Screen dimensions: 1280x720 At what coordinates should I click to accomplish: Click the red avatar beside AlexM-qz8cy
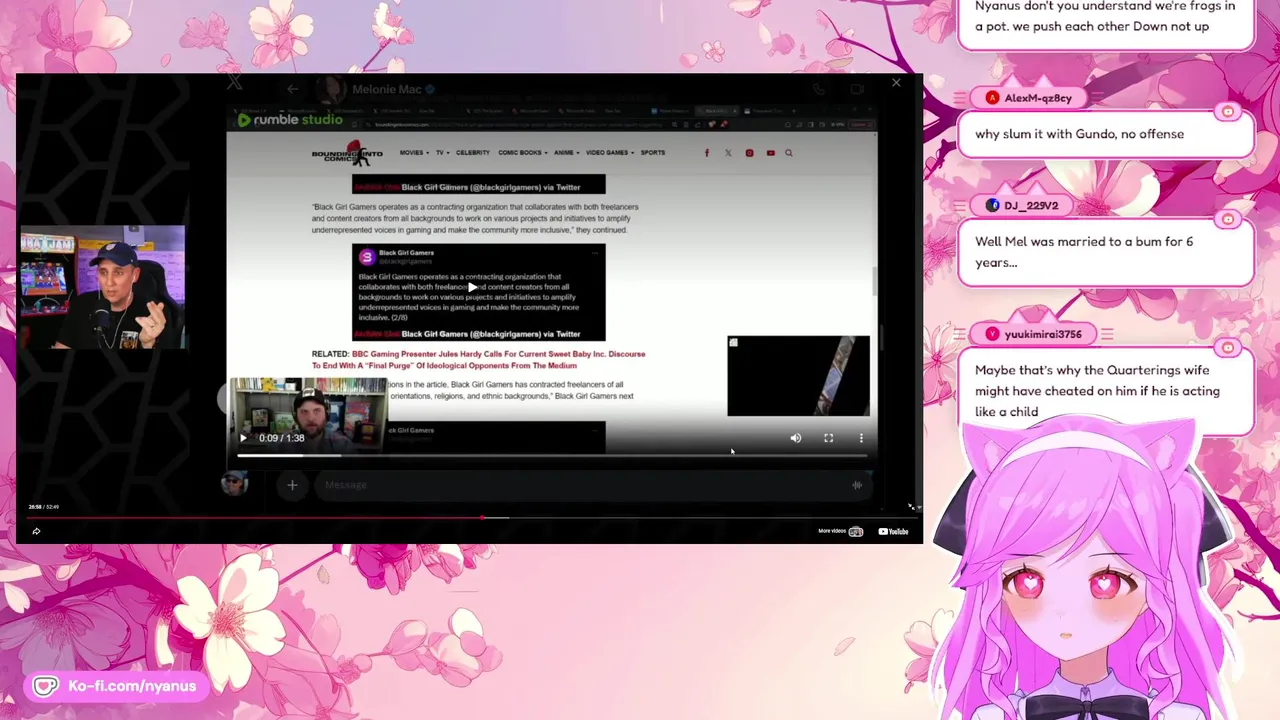[x=992, y=98]
